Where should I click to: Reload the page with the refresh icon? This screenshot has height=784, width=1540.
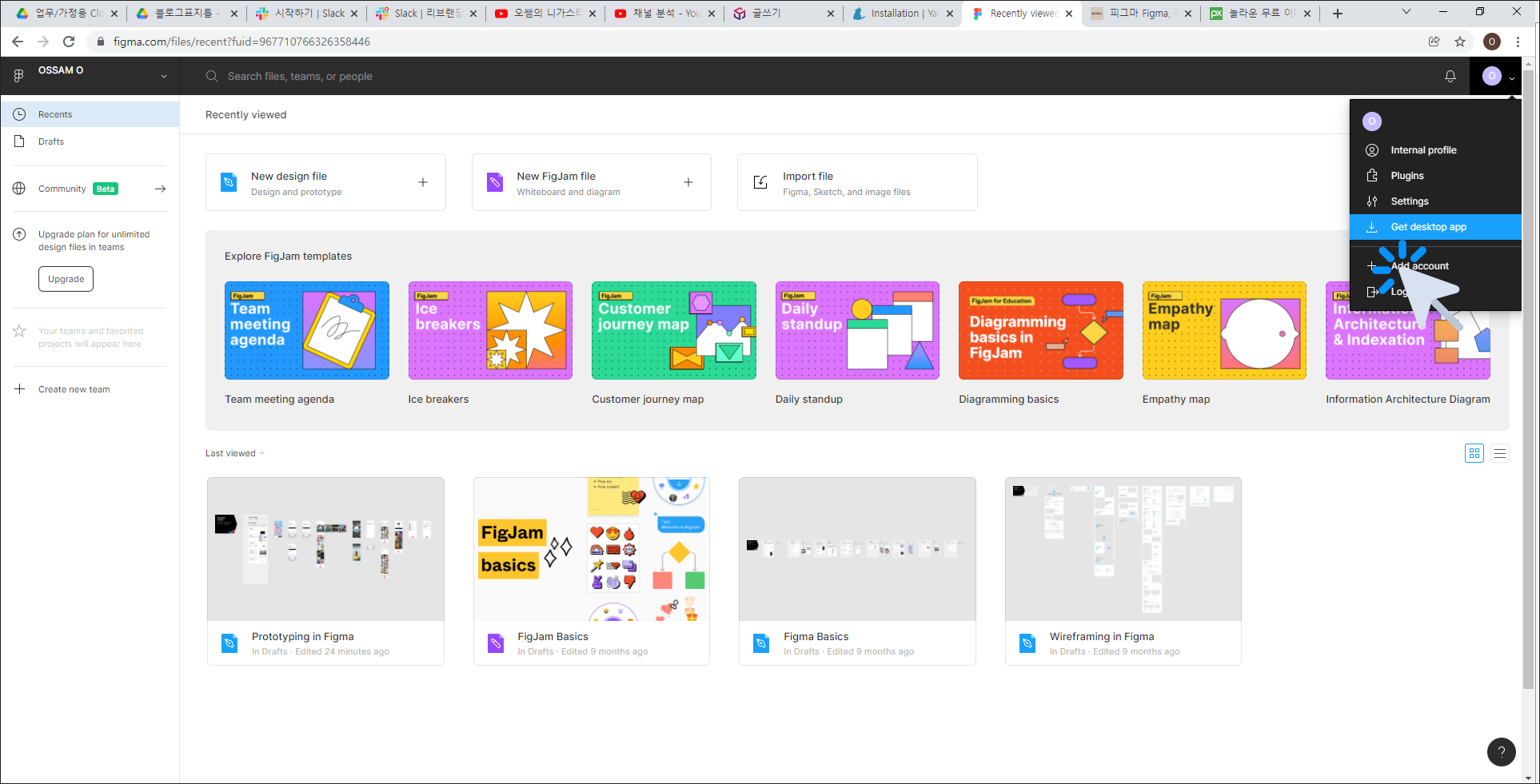[69, 42]
